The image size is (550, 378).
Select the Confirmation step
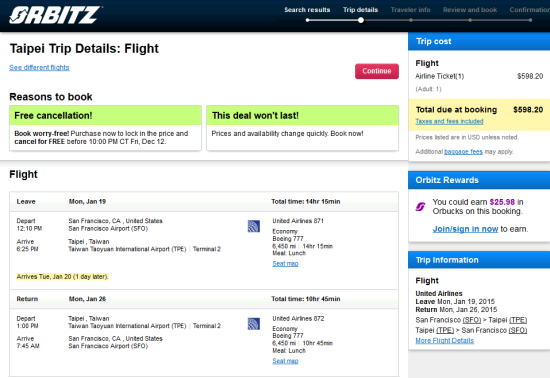530,10
